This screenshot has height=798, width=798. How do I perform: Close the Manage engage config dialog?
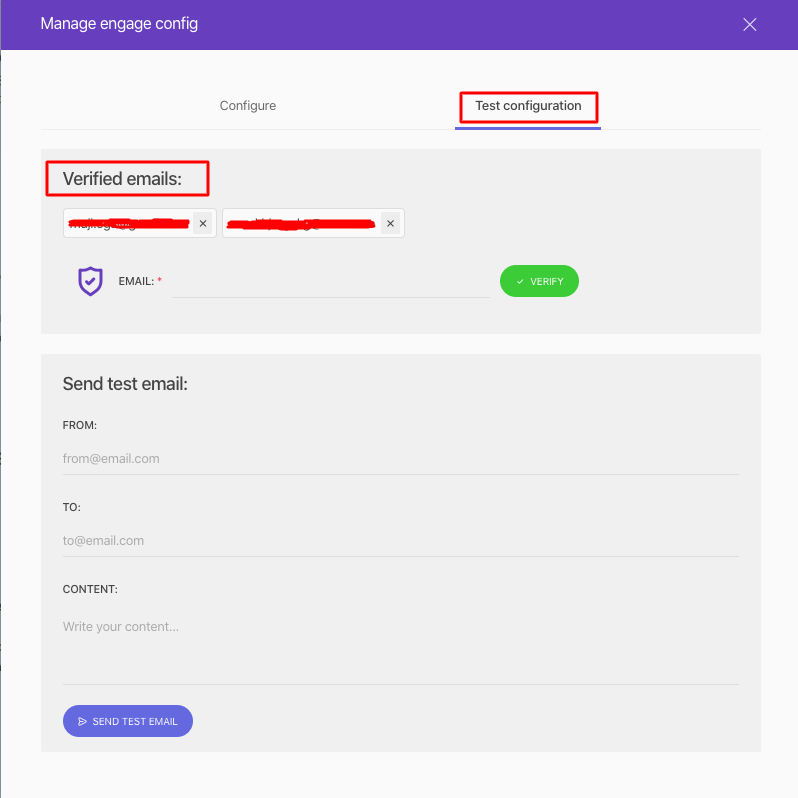750,25
